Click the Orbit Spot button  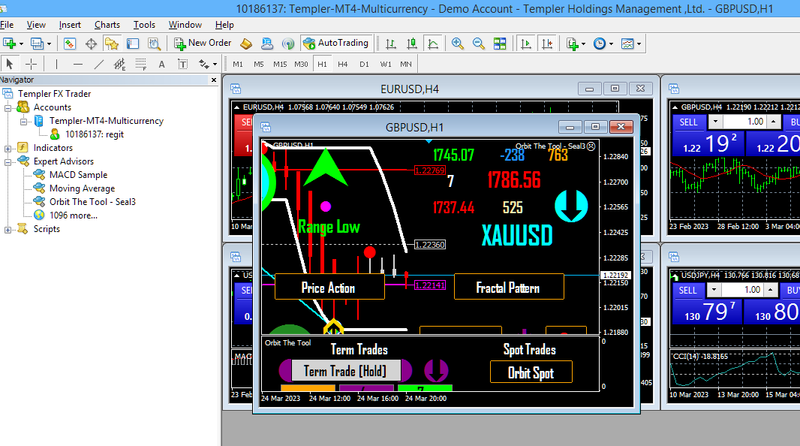click(x=531, y=373)
